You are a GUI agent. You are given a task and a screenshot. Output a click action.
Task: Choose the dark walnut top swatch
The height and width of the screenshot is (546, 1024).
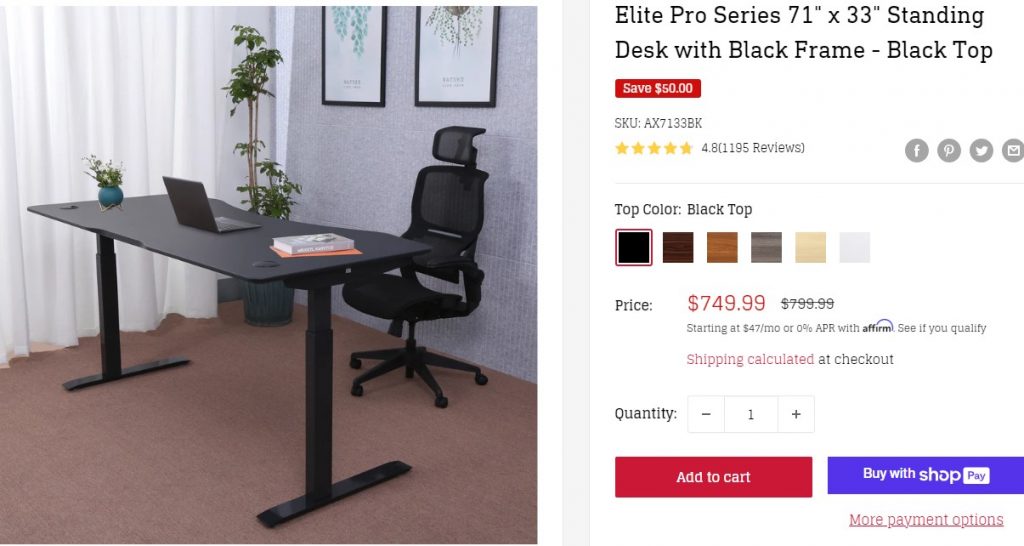click(x=678, y=248)
